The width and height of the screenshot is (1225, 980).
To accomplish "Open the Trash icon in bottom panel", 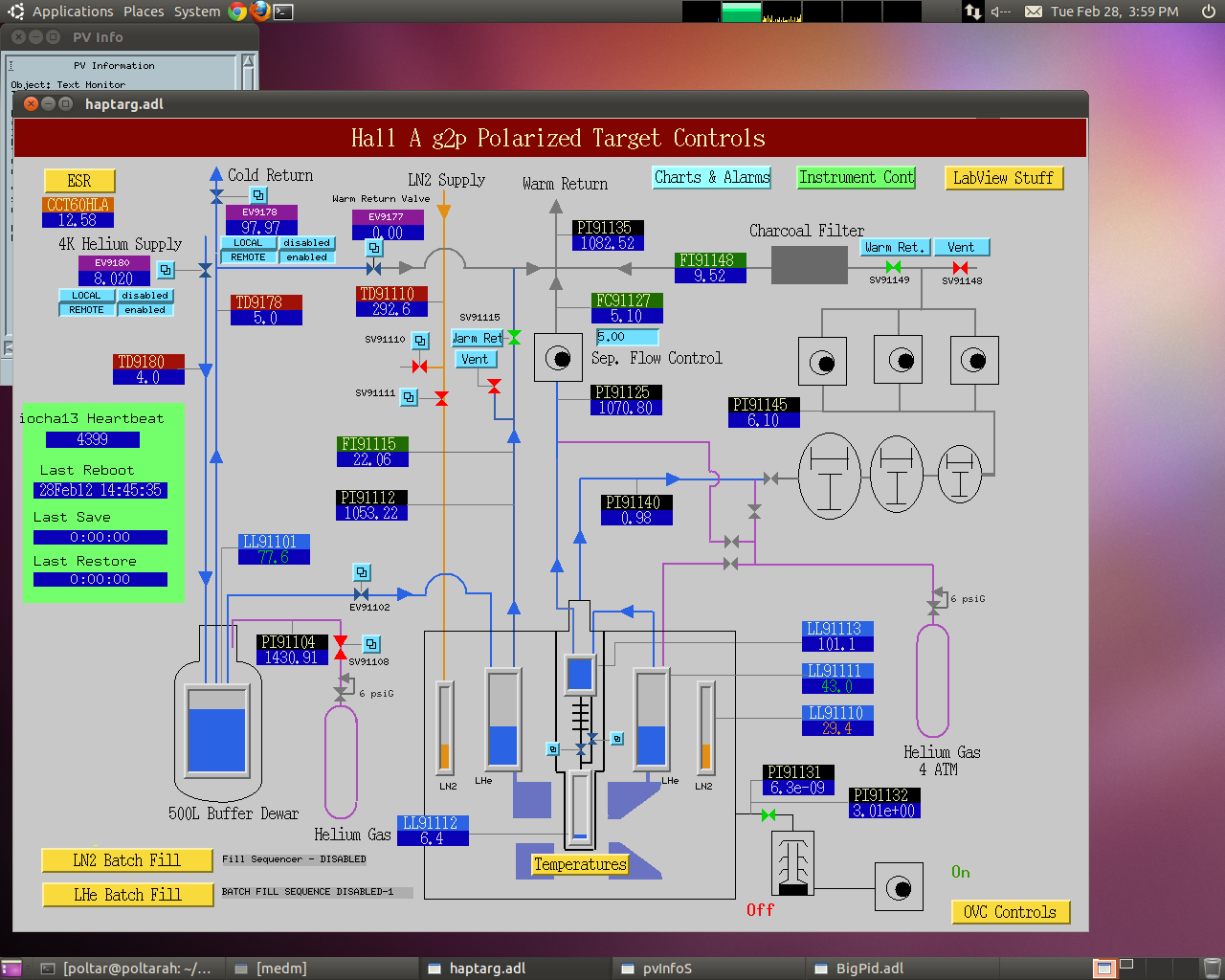I will [1212, 969].
